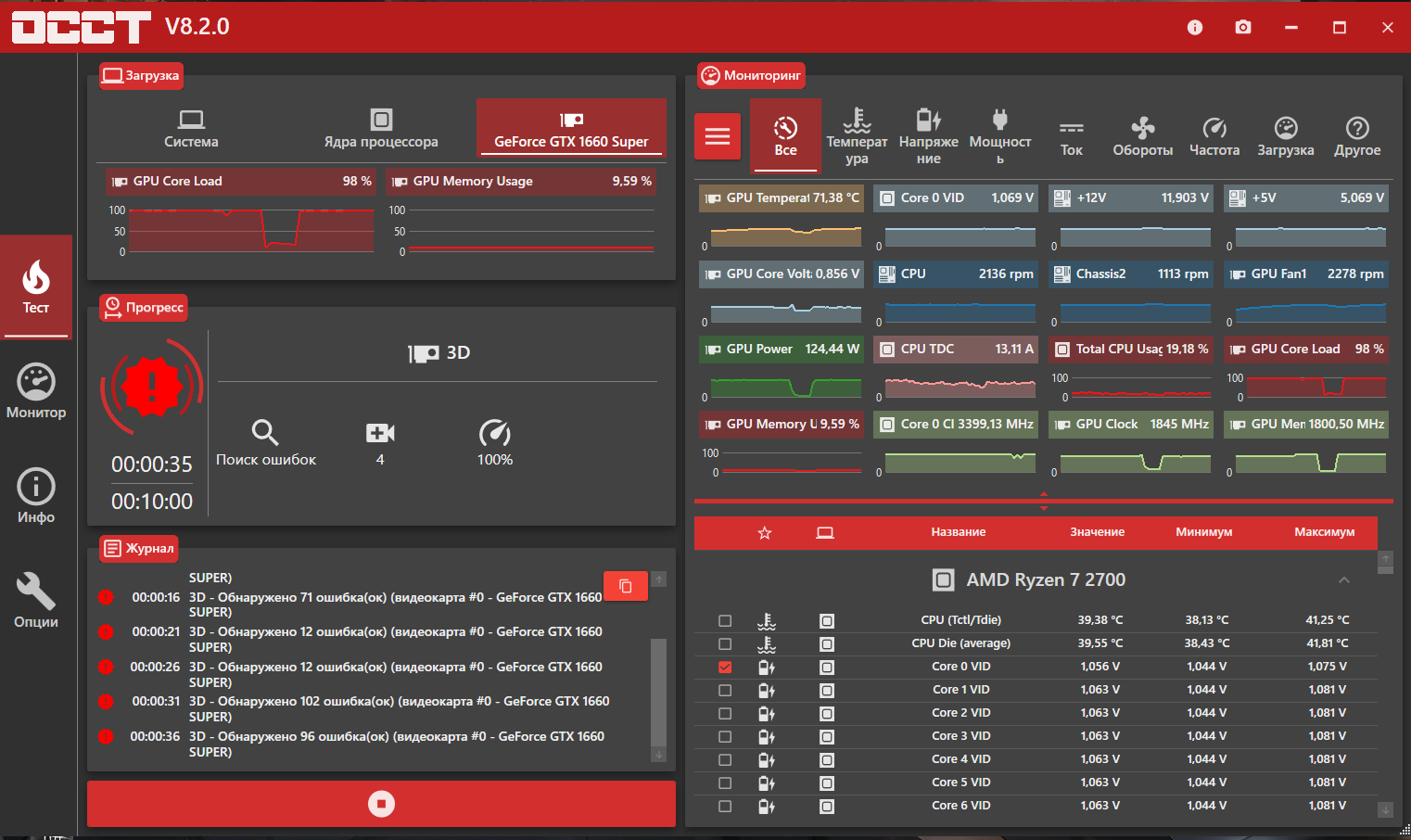
Task: Sort by the Минимум column header
Action: pos(1204,532)
